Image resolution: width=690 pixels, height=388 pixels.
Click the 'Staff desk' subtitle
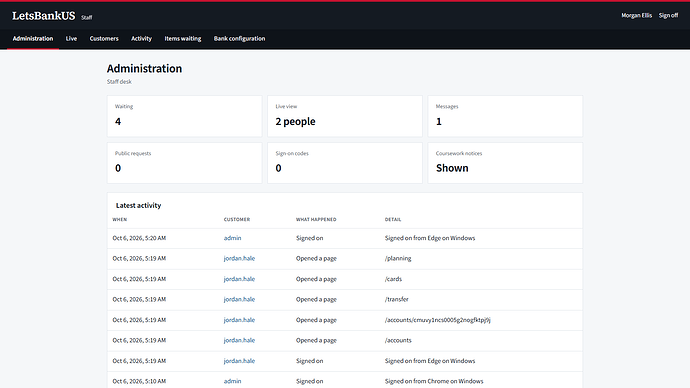point(119,81)
